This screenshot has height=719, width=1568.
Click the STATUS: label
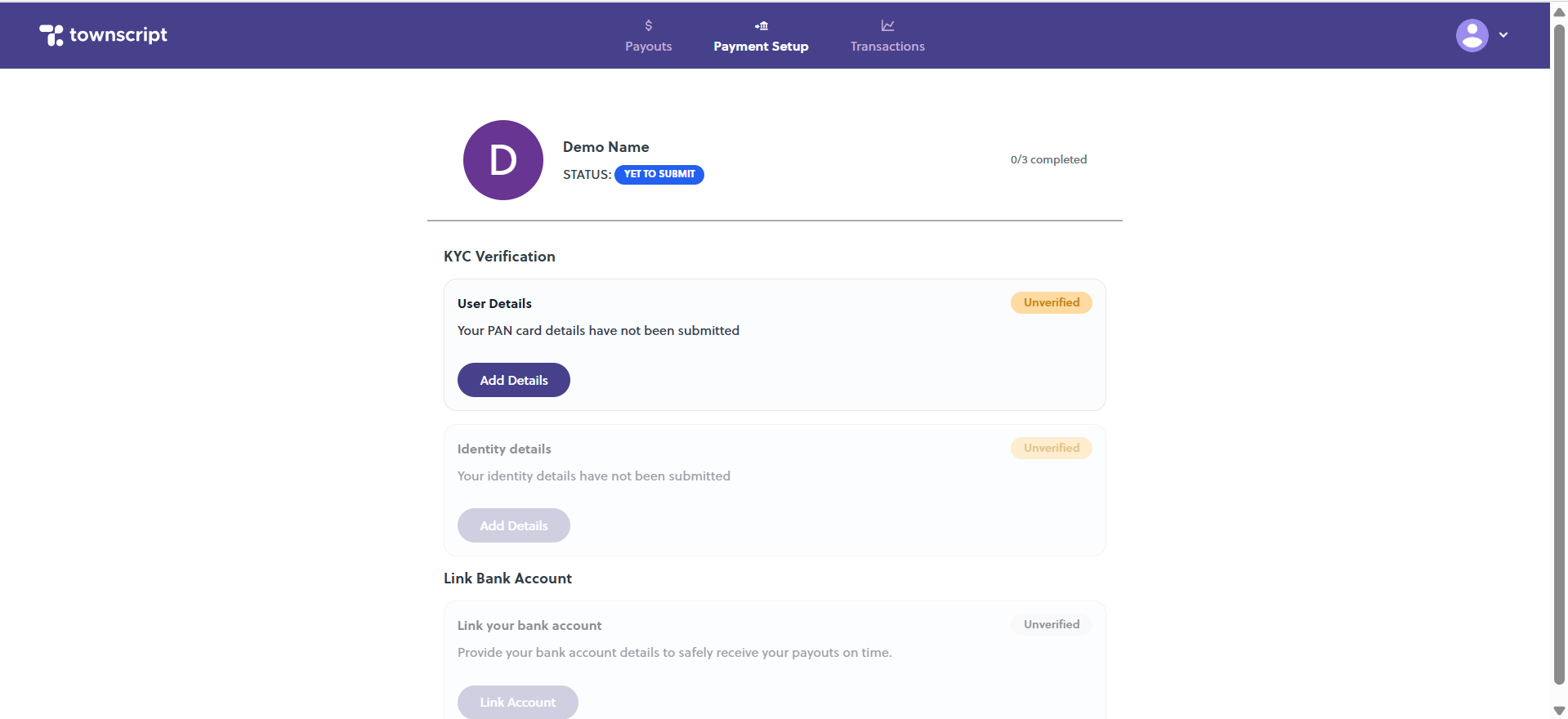coord(587,175)
